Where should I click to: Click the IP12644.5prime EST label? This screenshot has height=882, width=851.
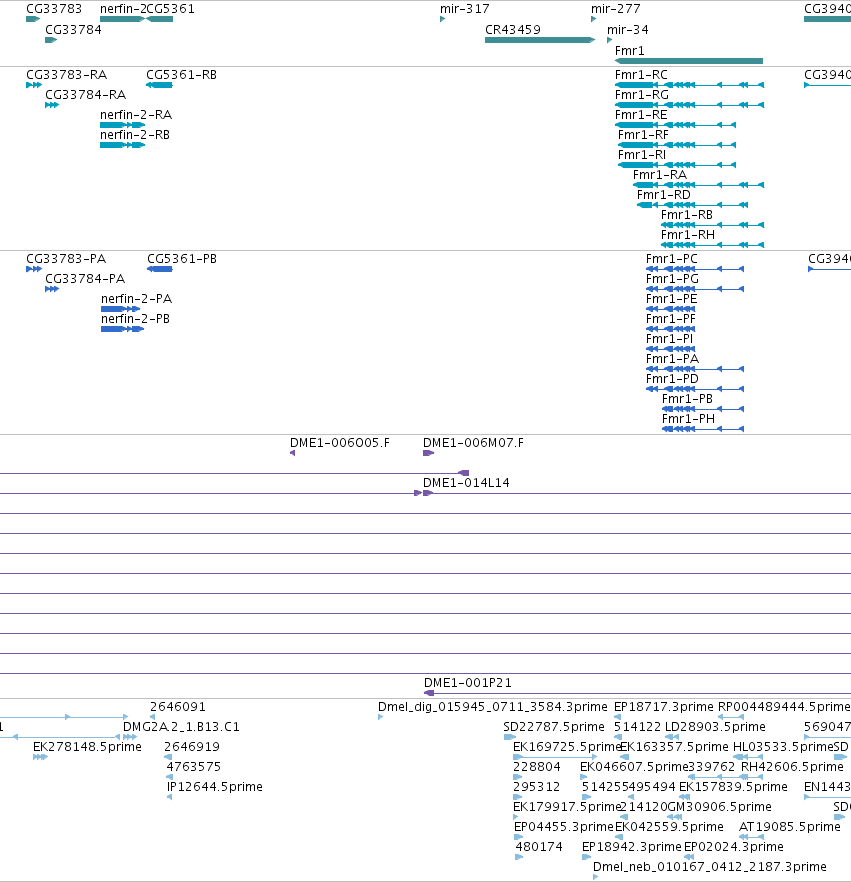[215, 787]
